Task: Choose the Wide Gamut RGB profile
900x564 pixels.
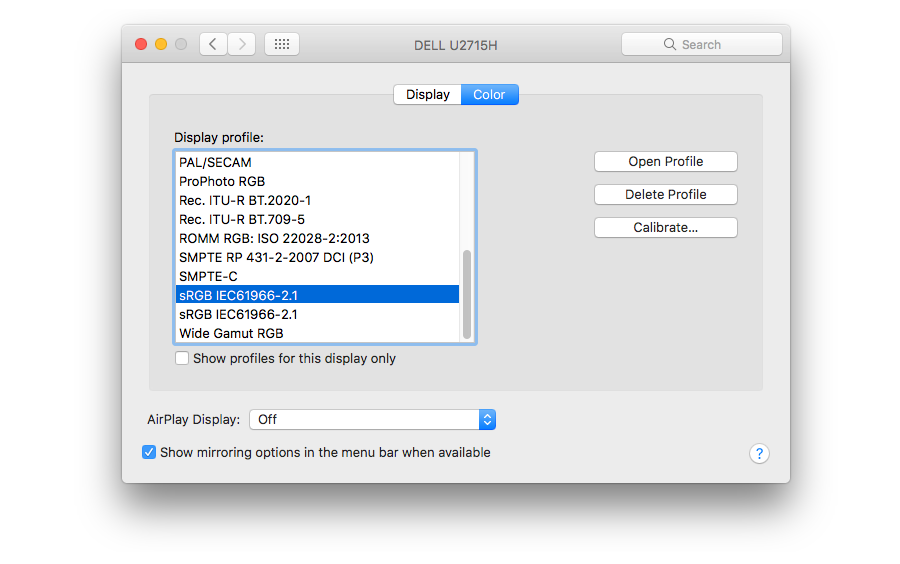Action: point(317,333)
